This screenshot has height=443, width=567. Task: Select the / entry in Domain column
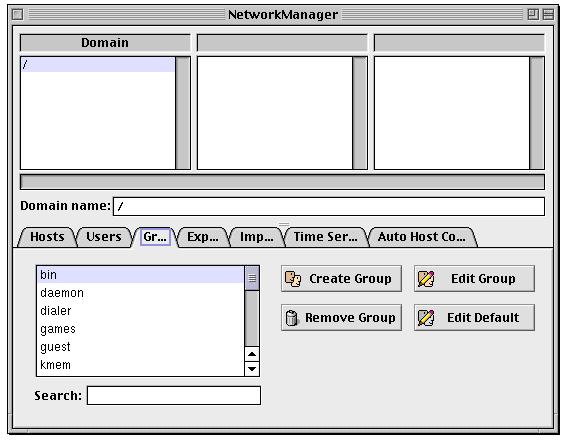click(98, 65)
